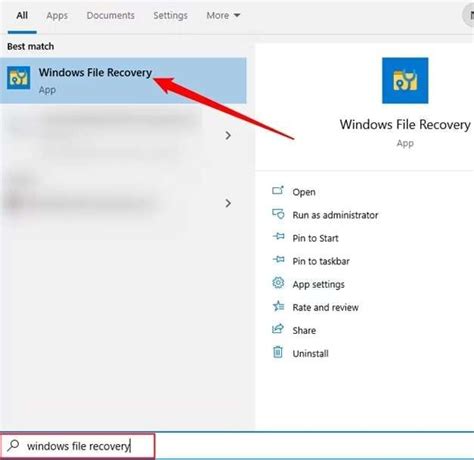Click the Share arrow icon
Screen dimensions: 474x460
(278, 329)
